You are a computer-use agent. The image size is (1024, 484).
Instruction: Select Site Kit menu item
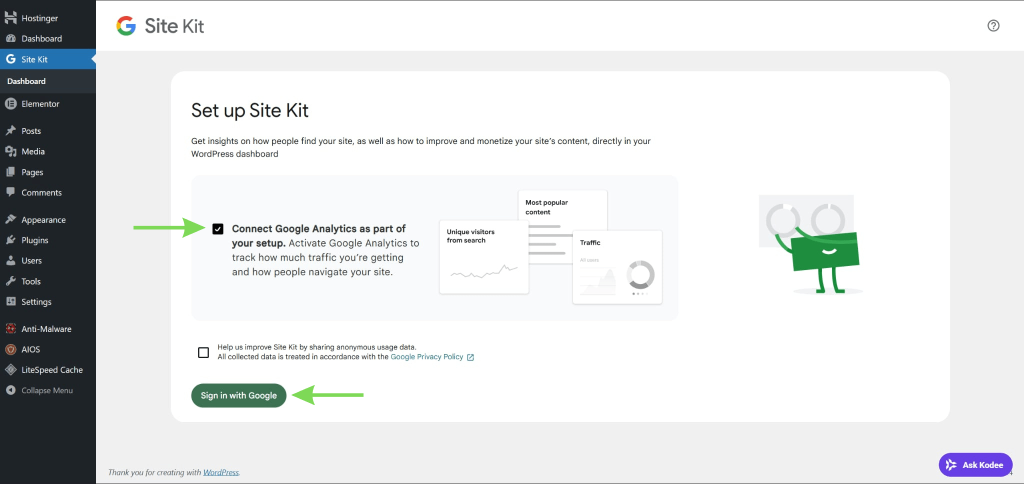[48, 59]
